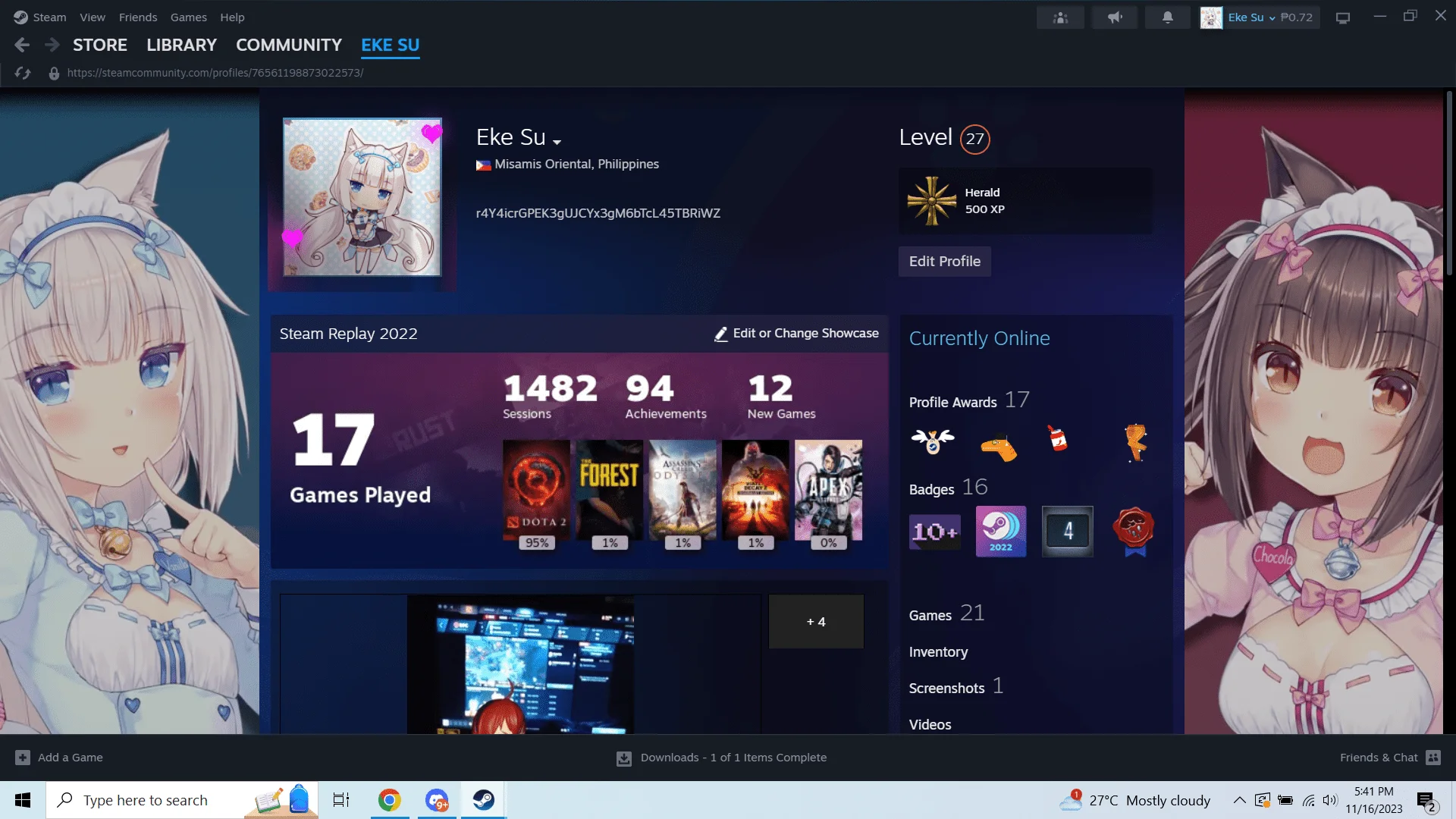Image resolution: width=1456 pixels, height=819 pixels.
Task: Click the Herald badge icon
Action: point(932,201)
